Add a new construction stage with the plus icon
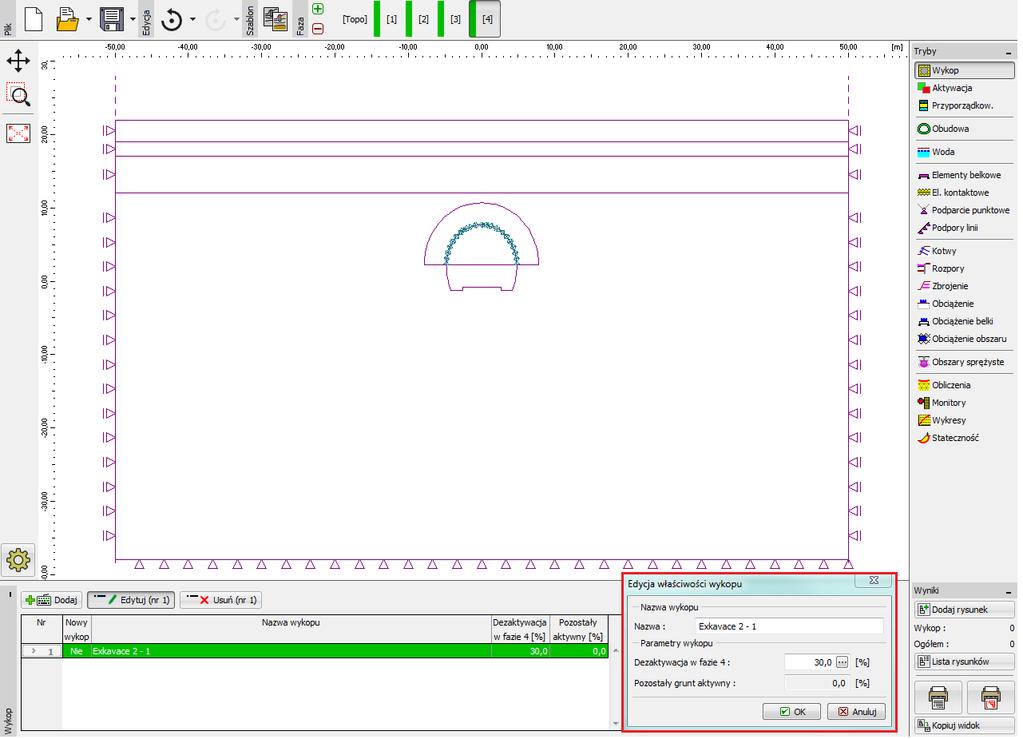This screenshot has height=739, width=1023. [x=318, y=9]
